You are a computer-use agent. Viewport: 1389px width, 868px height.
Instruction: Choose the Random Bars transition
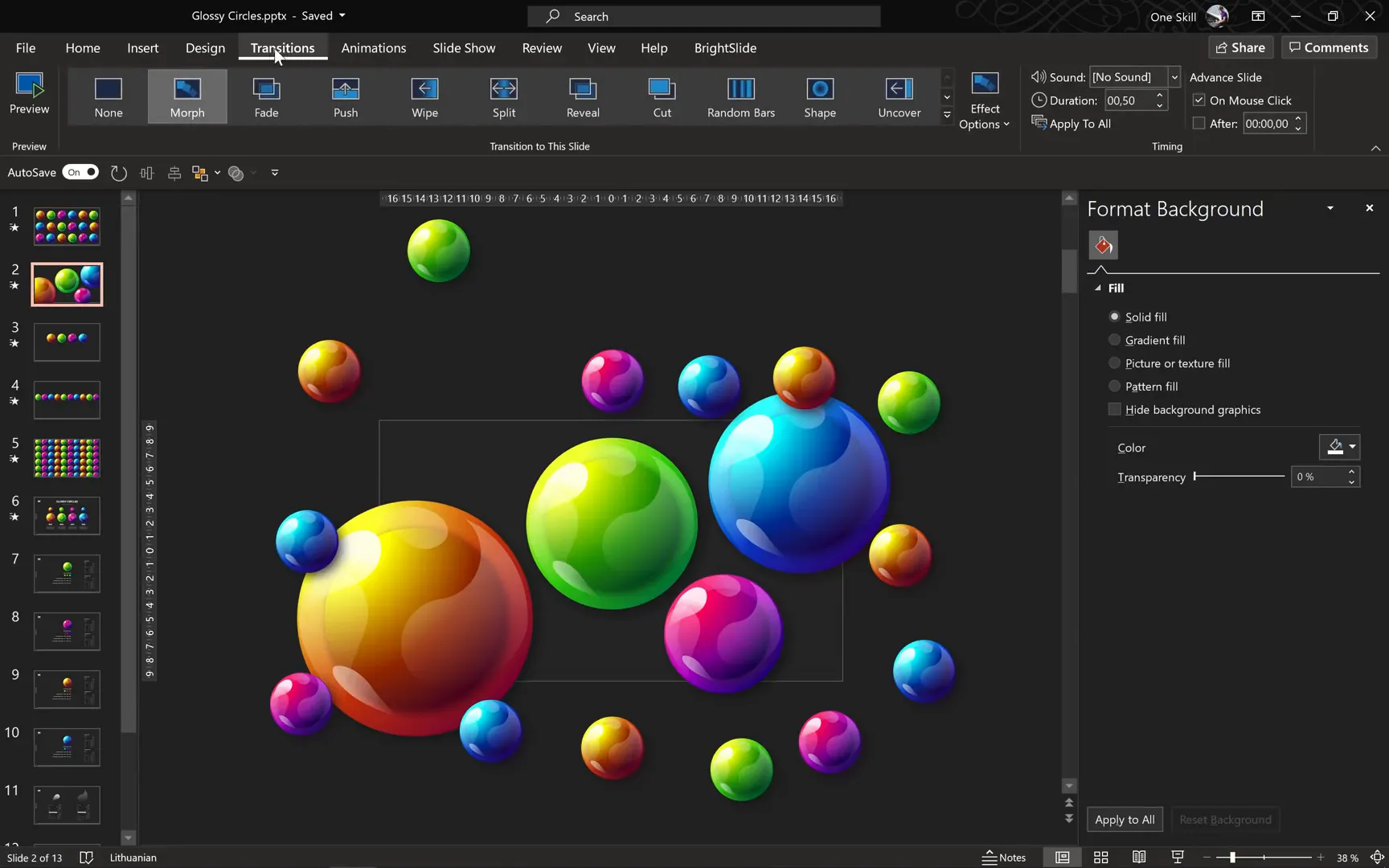740,96
